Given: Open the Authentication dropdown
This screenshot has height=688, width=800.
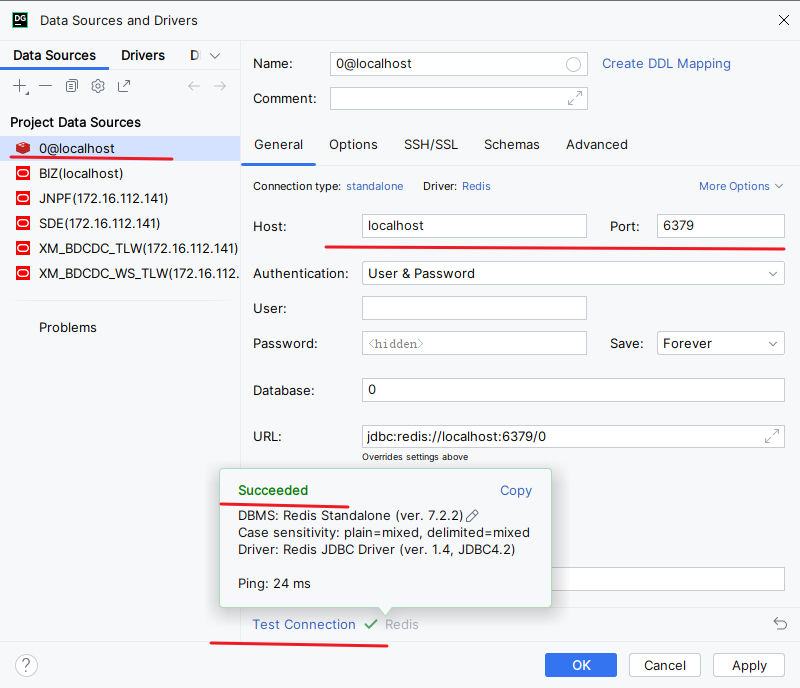Looking at the screenshot, I should coord(573,273).
